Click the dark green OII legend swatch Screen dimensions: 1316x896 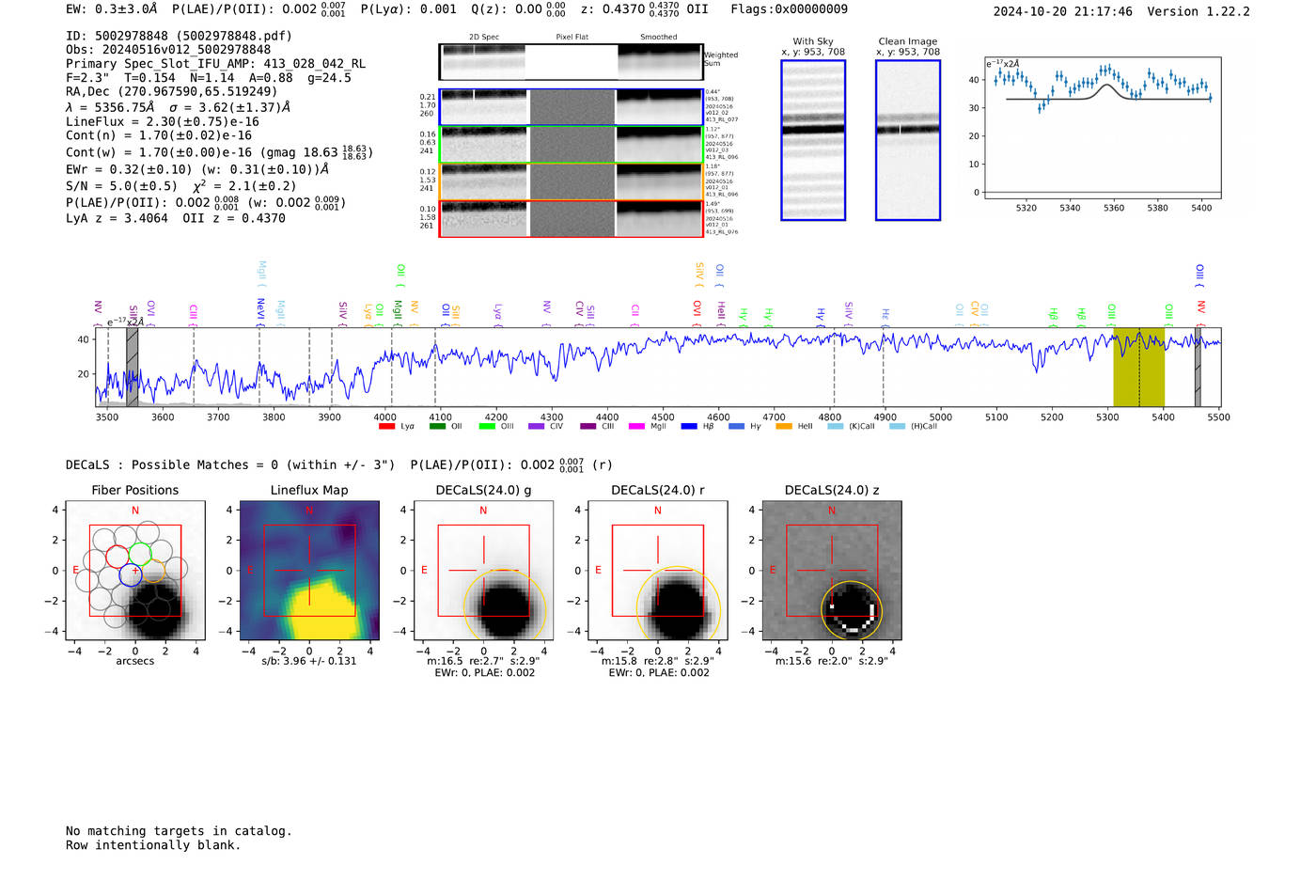[x=437, y=427]
